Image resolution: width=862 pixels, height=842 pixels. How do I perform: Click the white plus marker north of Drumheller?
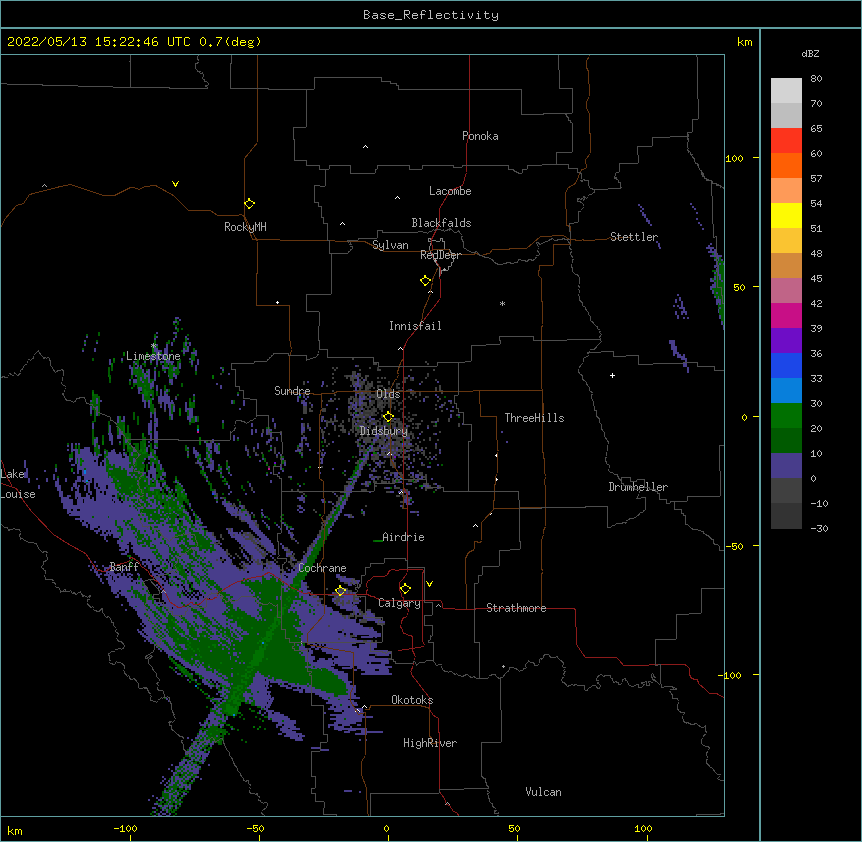coord(612,375)
